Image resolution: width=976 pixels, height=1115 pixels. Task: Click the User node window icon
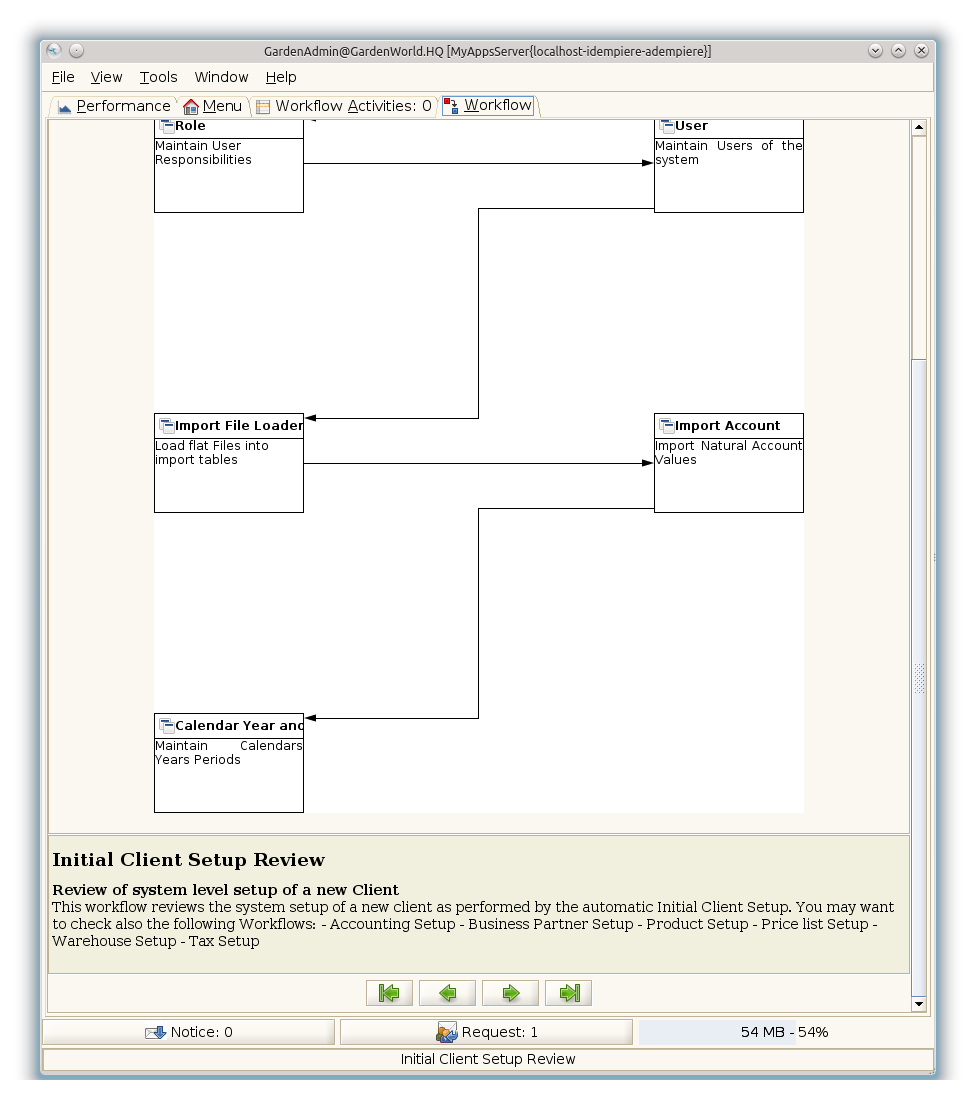(667, 127)
